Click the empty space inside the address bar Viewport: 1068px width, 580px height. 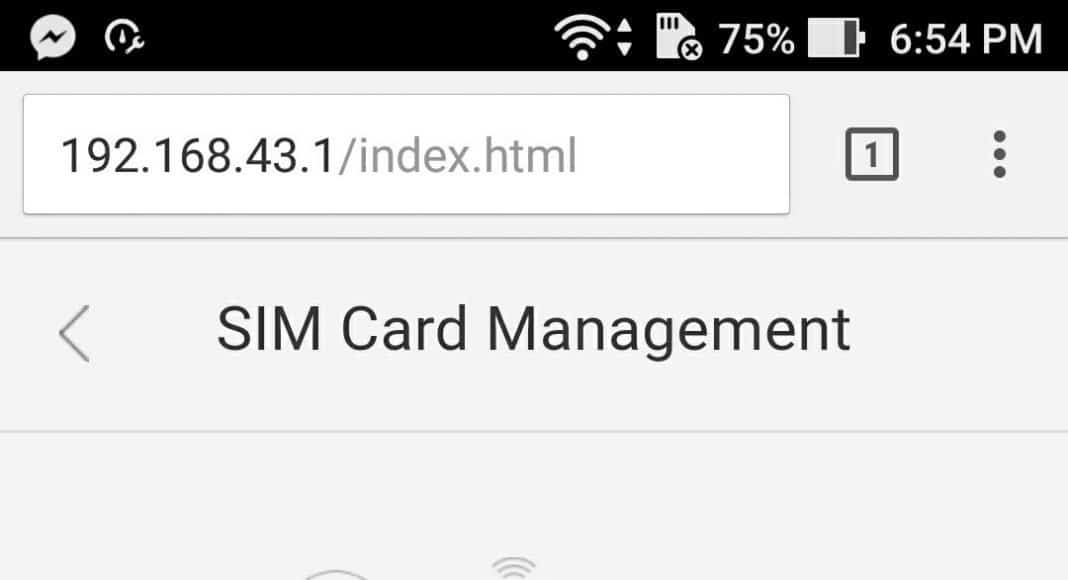point(681,155)
